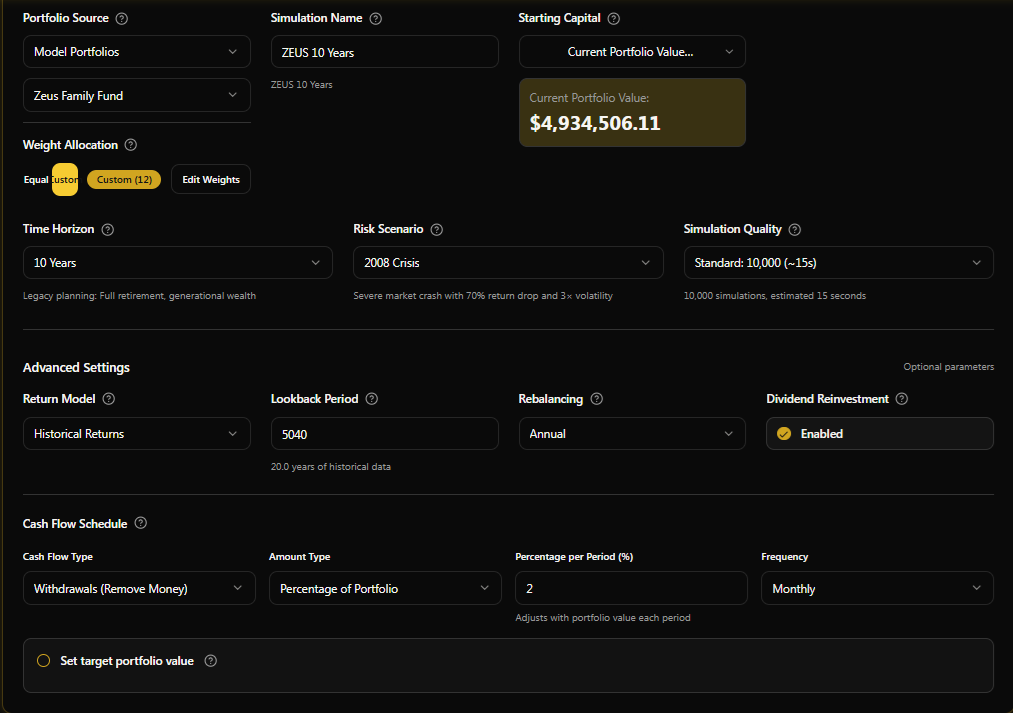Enable the Set target portfolio value radio
This screenshot has width=1013, height=713.
pyautogui.click(x=43, y=661)
